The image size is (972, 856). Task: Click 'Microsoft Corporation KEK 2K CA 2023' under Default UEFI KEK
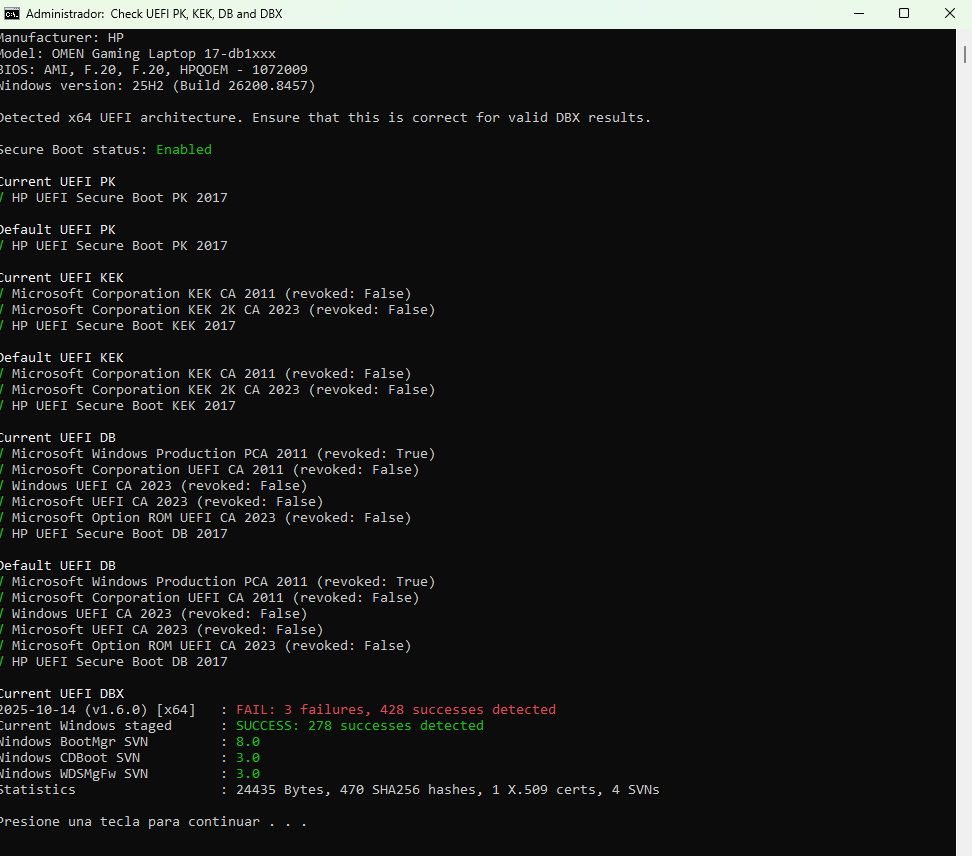[156, 389]
